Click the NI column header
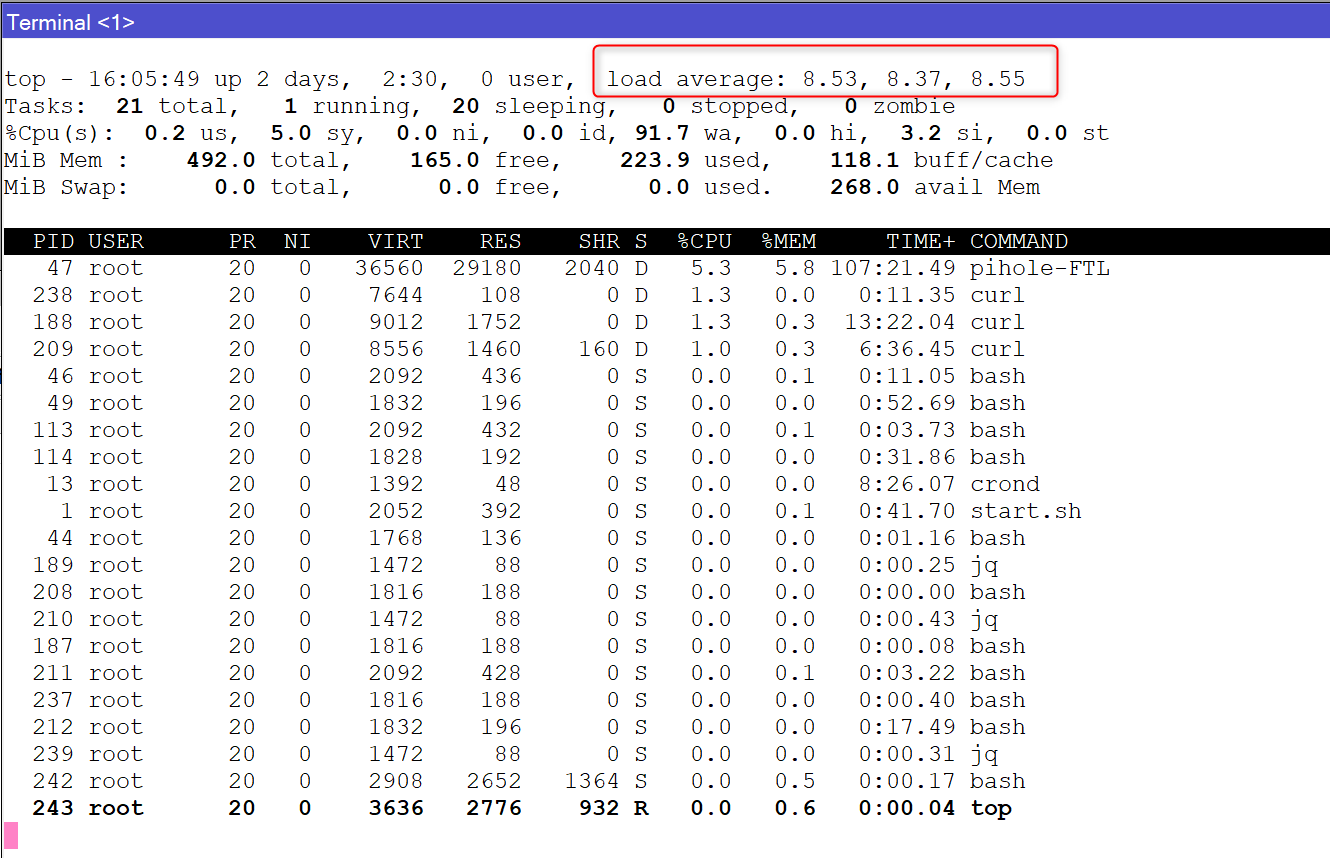Image resolution: width=1330 pixels, height=858 pixels. click(297, 241)
